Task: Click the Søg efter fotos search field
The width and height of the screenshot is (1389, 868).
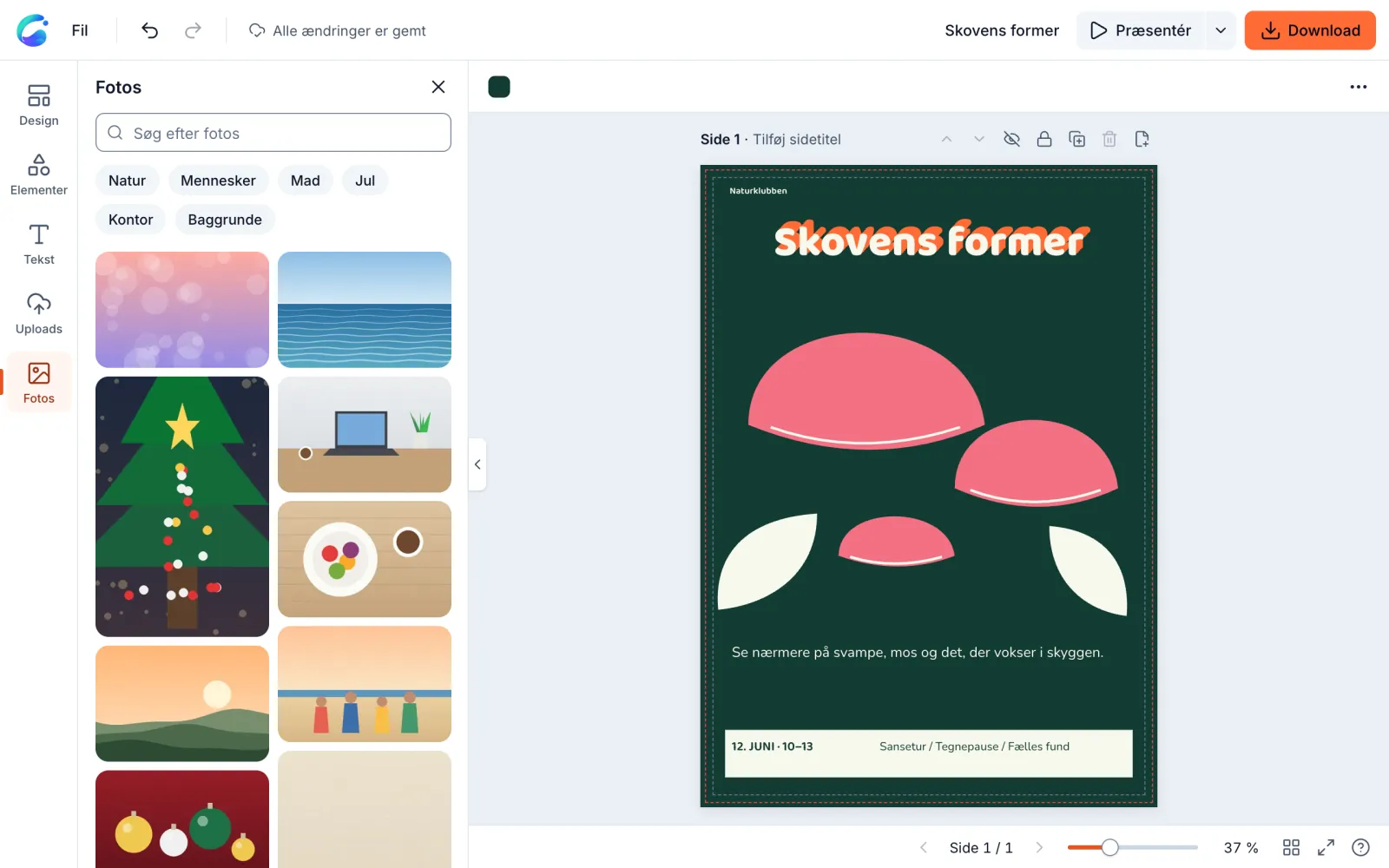Action: [x=273, y=133]
